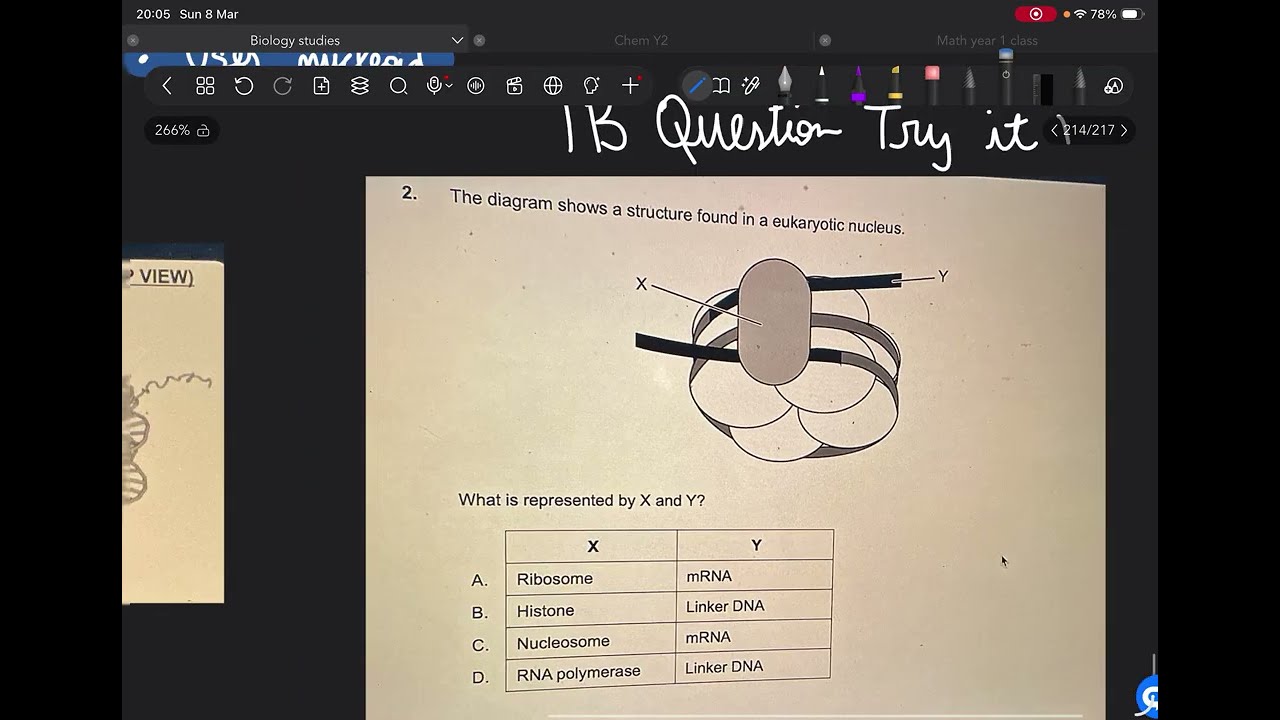Select the gray pencil tool
1280x720 pixels.
(x=970, y=85)
